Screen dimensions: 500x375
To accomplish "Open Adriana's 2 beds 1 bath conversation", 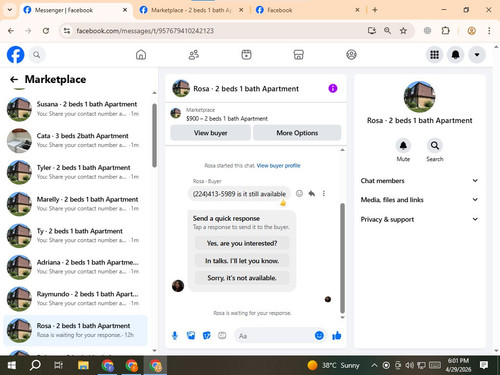I will click(x=75, y=267).
